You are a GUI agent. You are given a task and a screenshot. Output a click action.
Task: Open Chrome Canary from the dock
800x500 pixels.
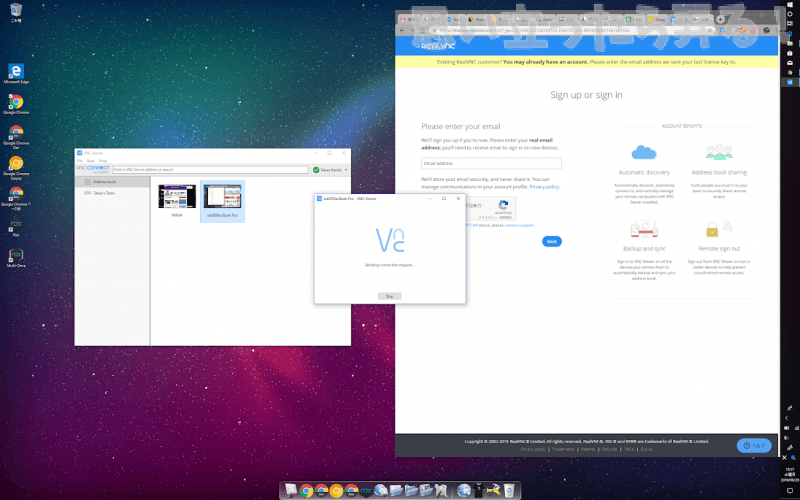tap(336, 491)
